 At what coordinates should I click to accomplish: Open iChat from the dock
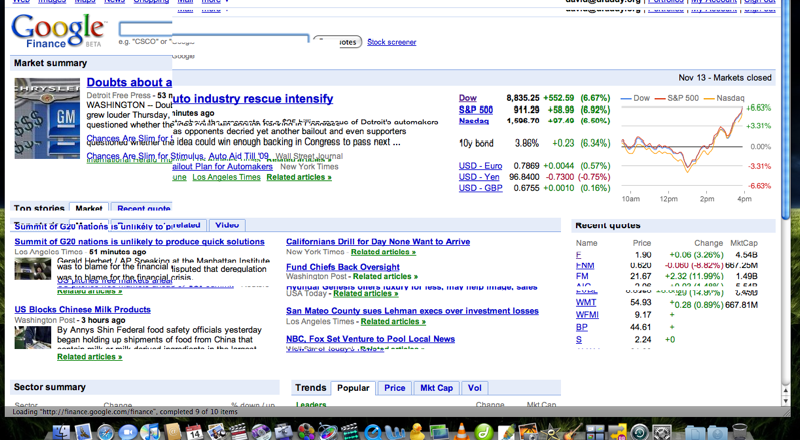(x=128, y=432)
